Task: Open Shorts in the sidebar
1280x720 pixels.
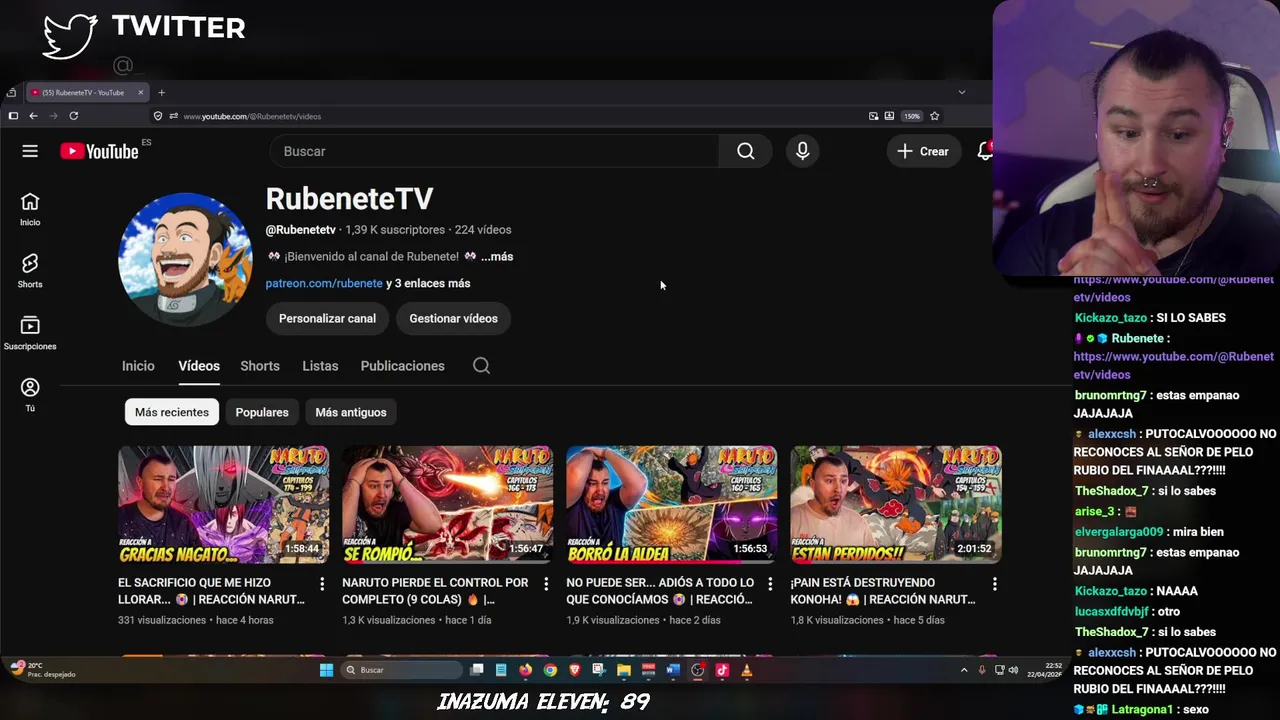Action: click(30, 271)
